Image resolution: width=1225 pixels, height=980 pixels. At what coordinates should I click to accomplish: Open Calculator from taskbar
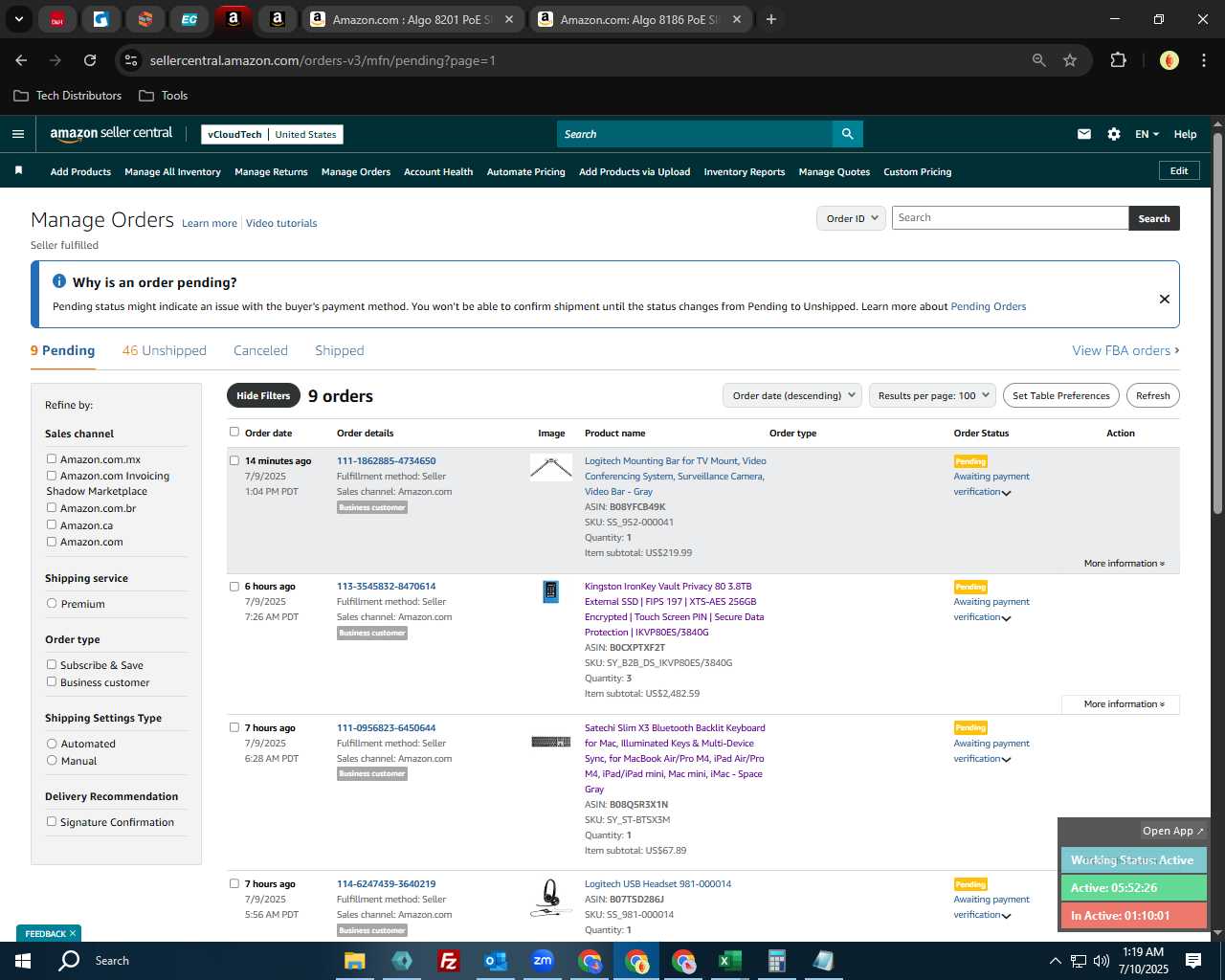click(776, 961)
